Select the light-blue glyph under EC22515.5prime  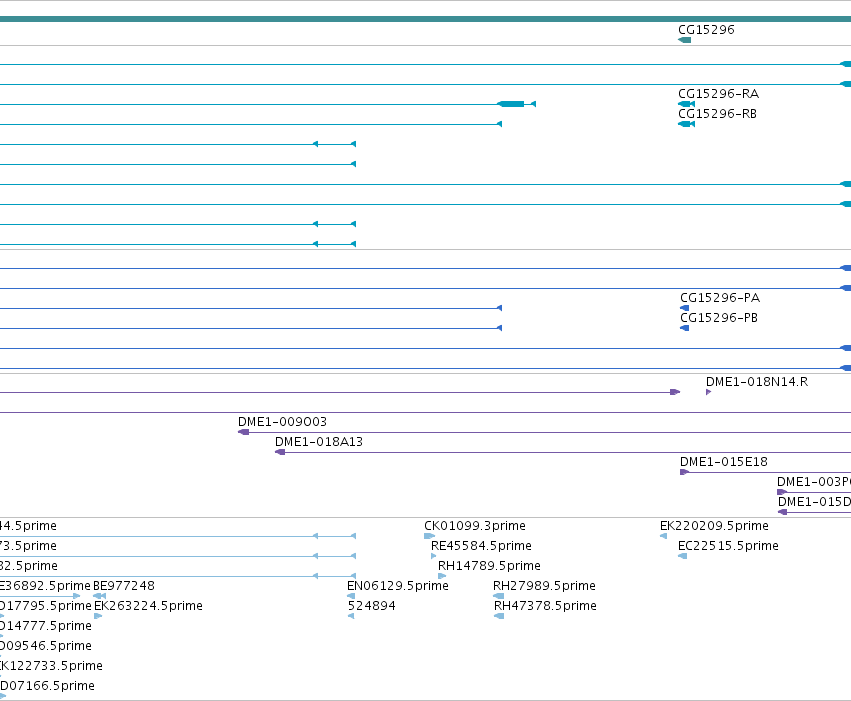pos(682,556)
